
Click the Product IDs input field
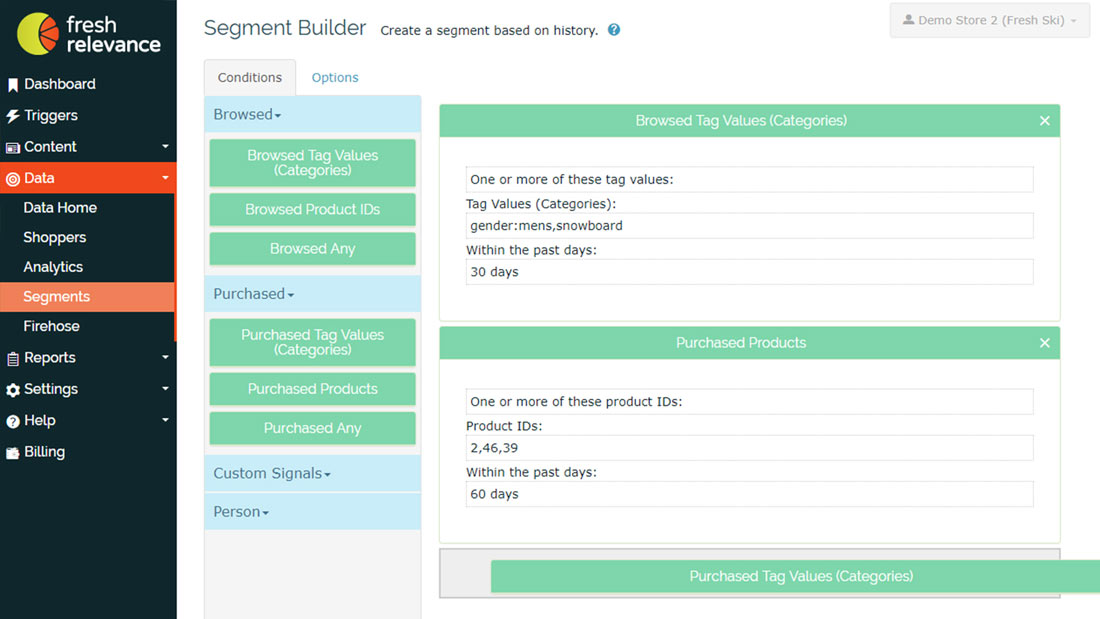749,448
